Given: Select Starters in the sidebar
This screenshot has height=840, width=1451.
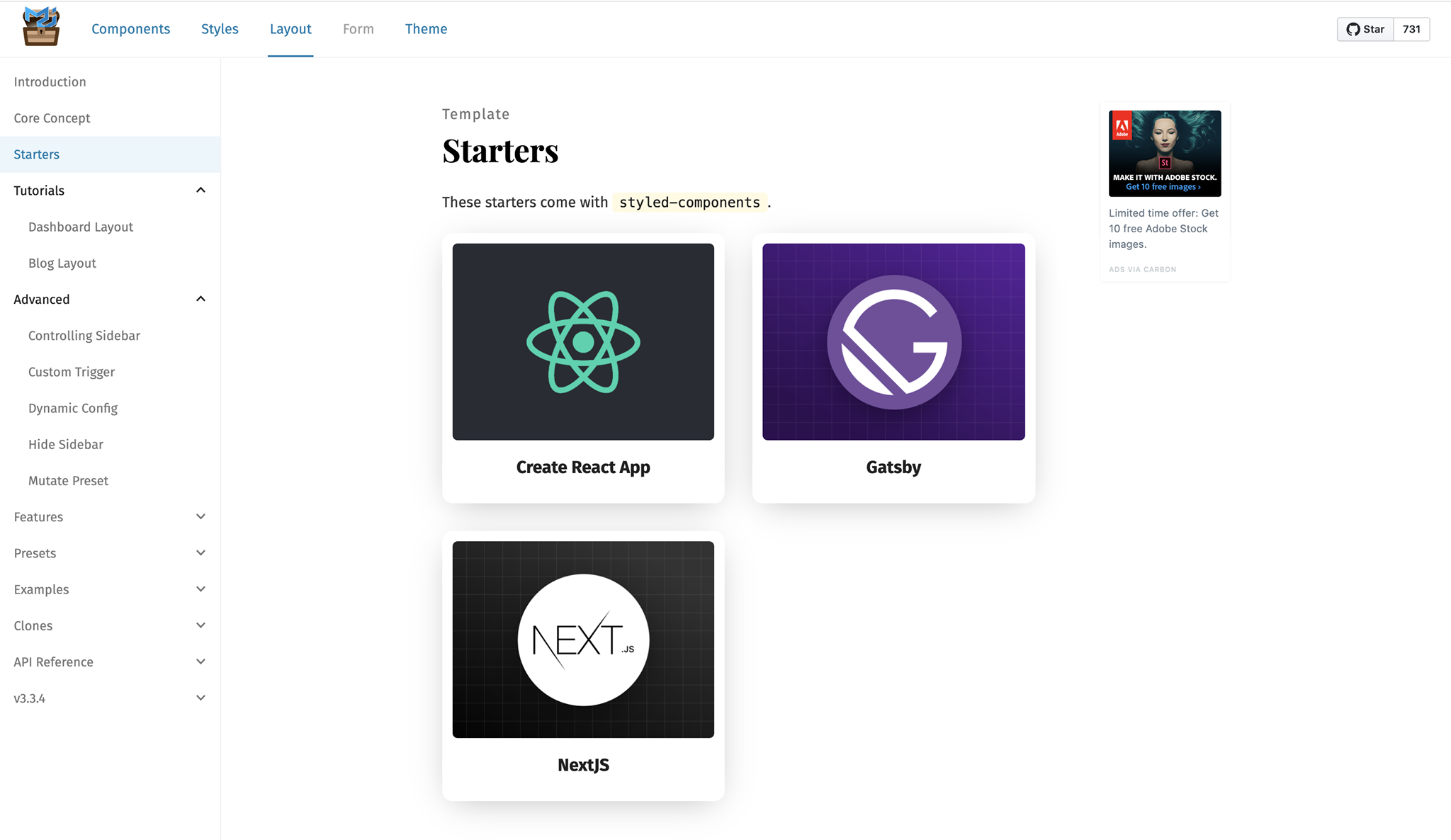Looking at the screenshot, I should coord(110,154).
